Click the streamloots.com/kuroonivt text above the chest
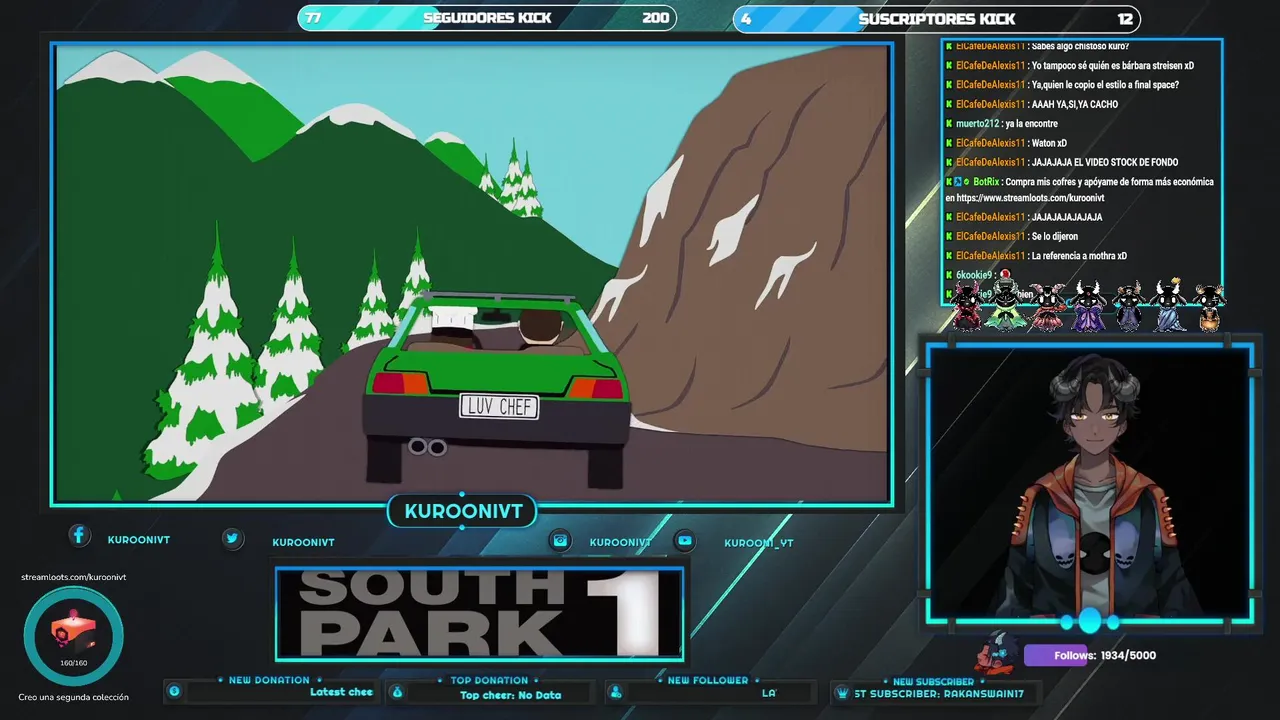Viewport: 1280px width, 720px height. pos(74,577)
